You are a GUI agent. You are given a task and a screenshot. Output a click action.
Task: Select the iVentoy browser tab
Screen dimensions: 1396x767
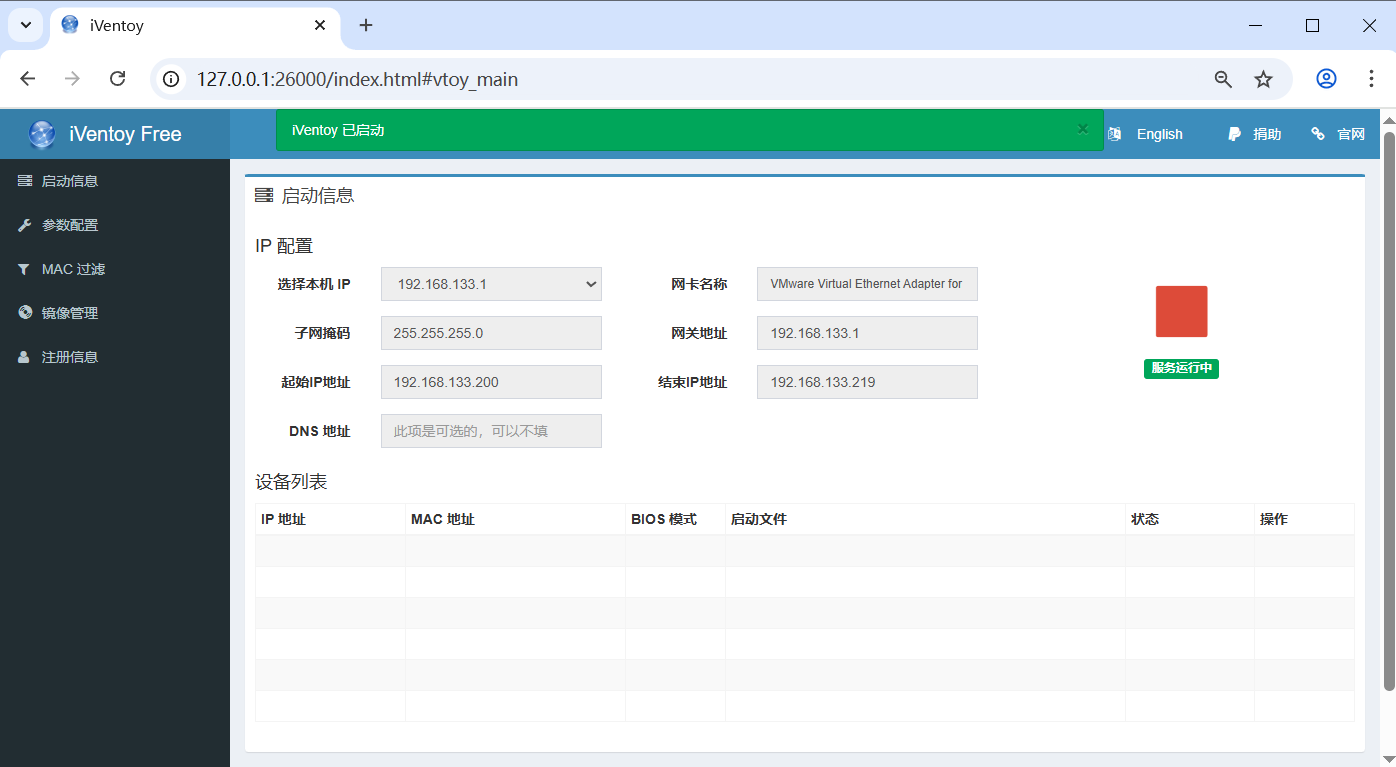[x=195, y=26]
